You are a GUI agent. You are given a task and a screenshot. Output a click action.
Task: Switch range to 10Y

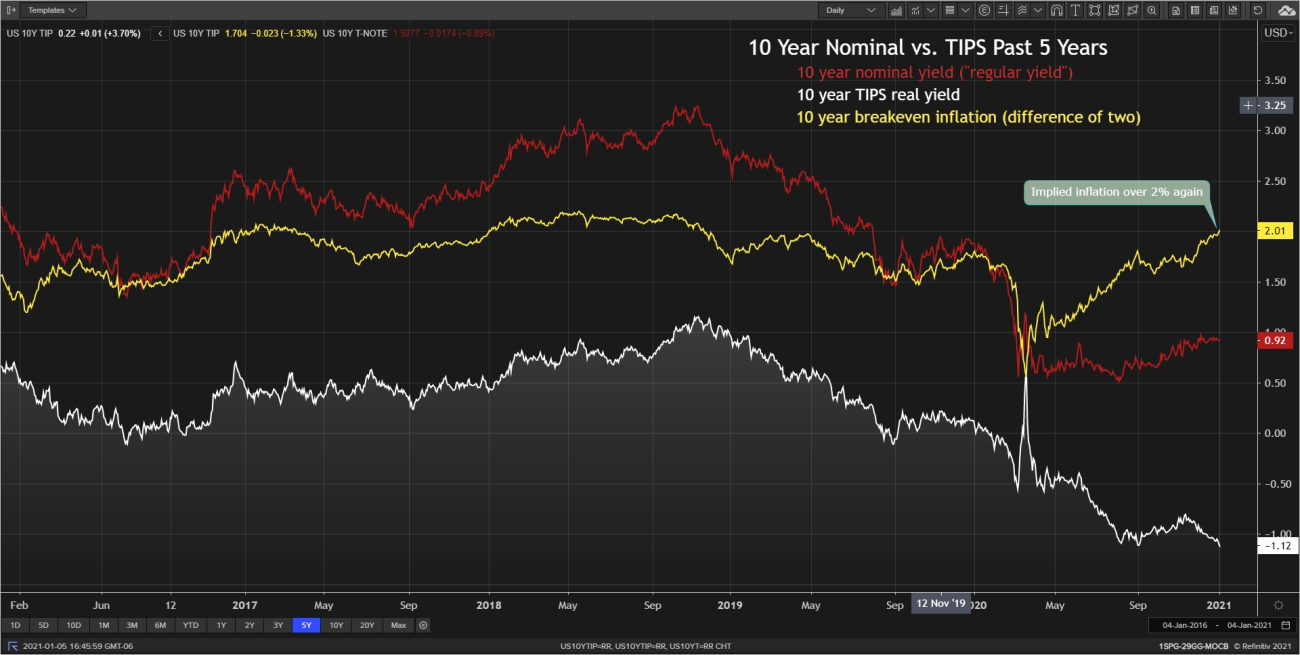coord(336,625)
